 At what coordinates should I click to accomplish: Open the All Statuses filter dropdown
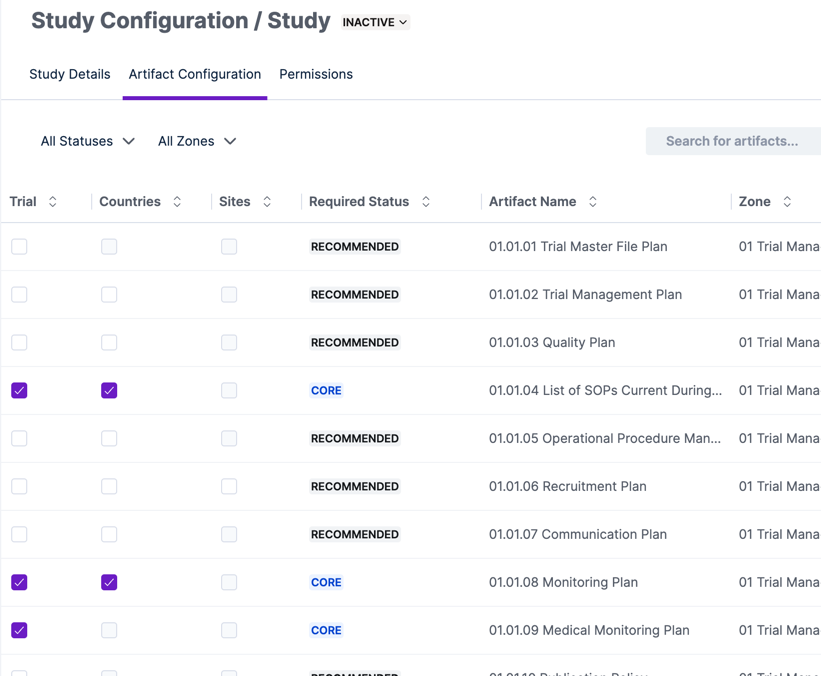[88, 141]
